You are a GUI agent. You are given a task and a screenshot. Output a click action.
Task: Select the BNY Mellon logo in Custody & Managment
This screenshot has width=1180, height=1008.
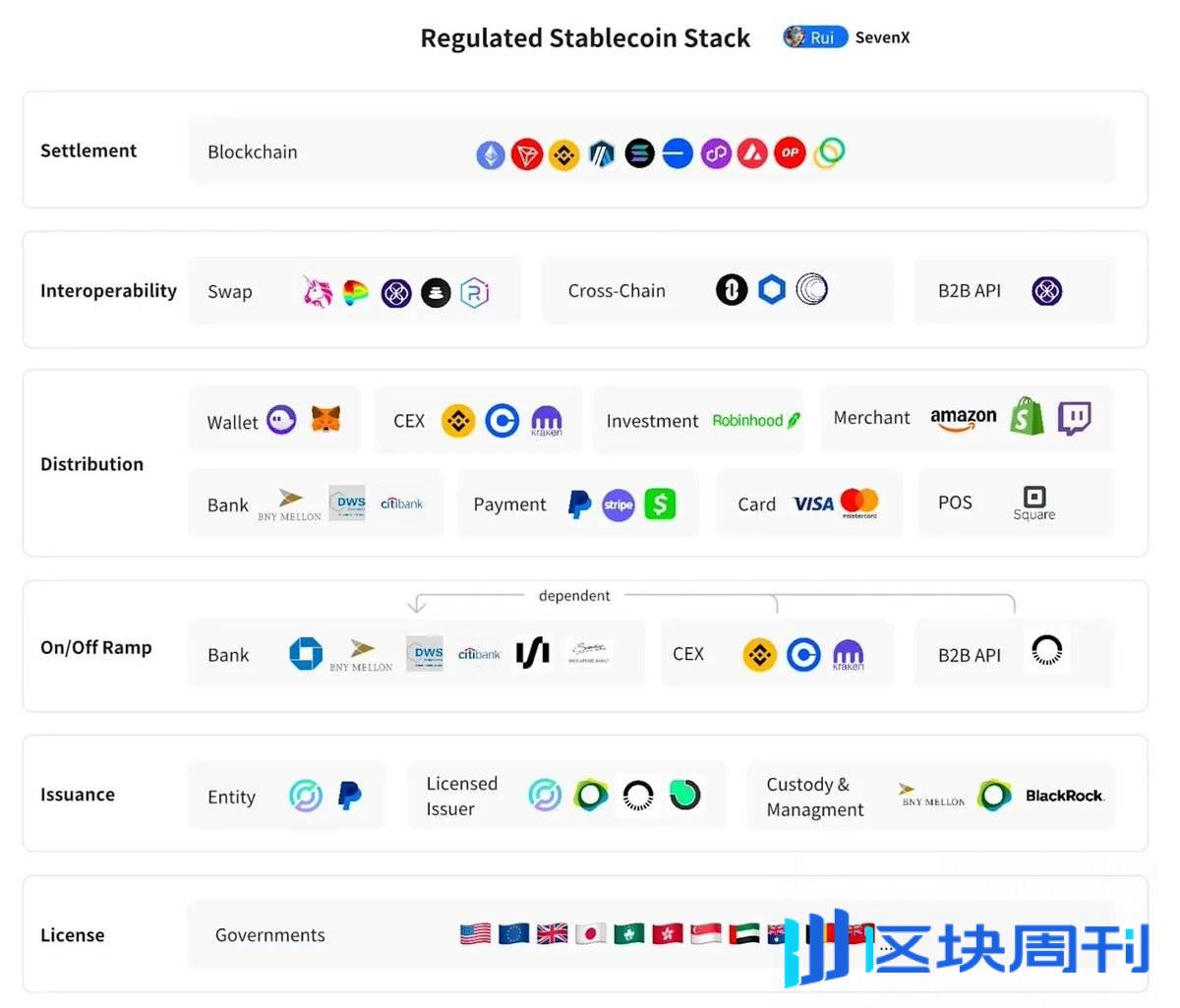[932, 795]
